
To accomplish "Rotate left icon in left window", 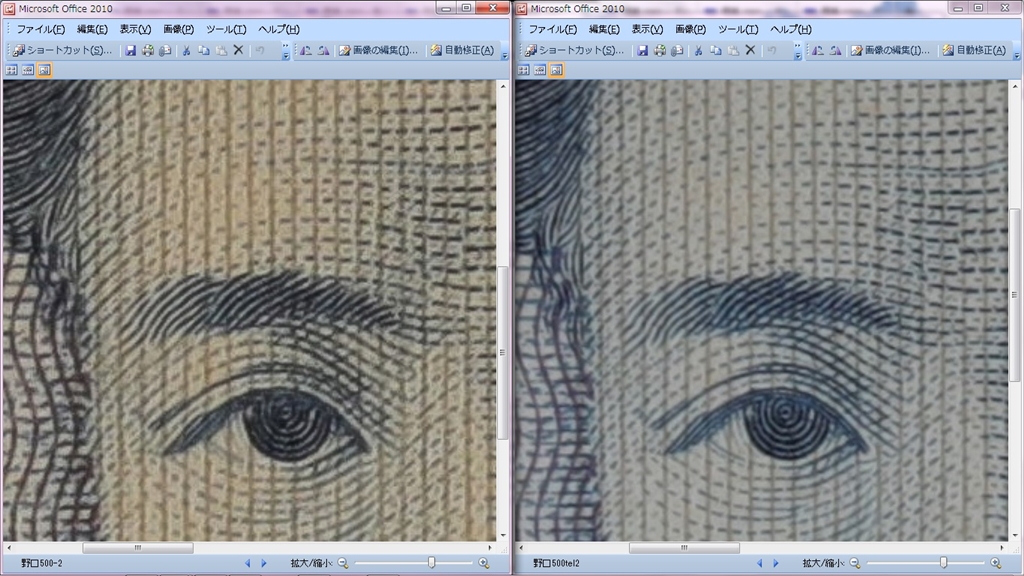I will 306,50.
